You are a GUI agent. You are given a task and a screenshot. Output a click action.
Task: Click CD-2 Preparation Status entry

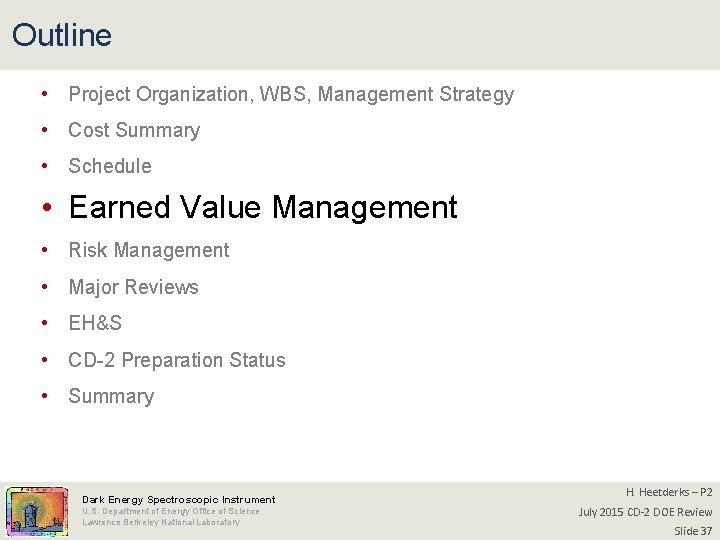(x=177, y=360)
